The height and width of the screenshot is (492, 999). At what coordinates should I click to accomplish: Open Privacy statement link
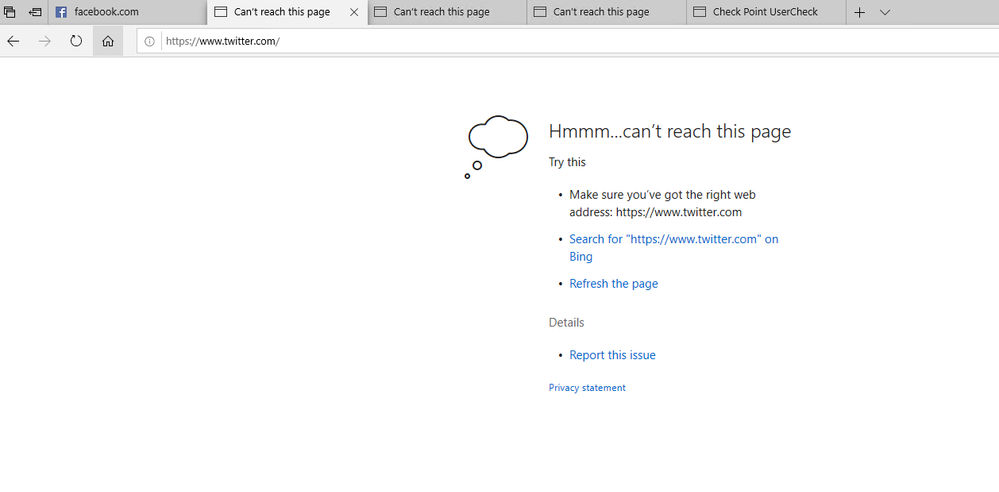coord(587,387)
